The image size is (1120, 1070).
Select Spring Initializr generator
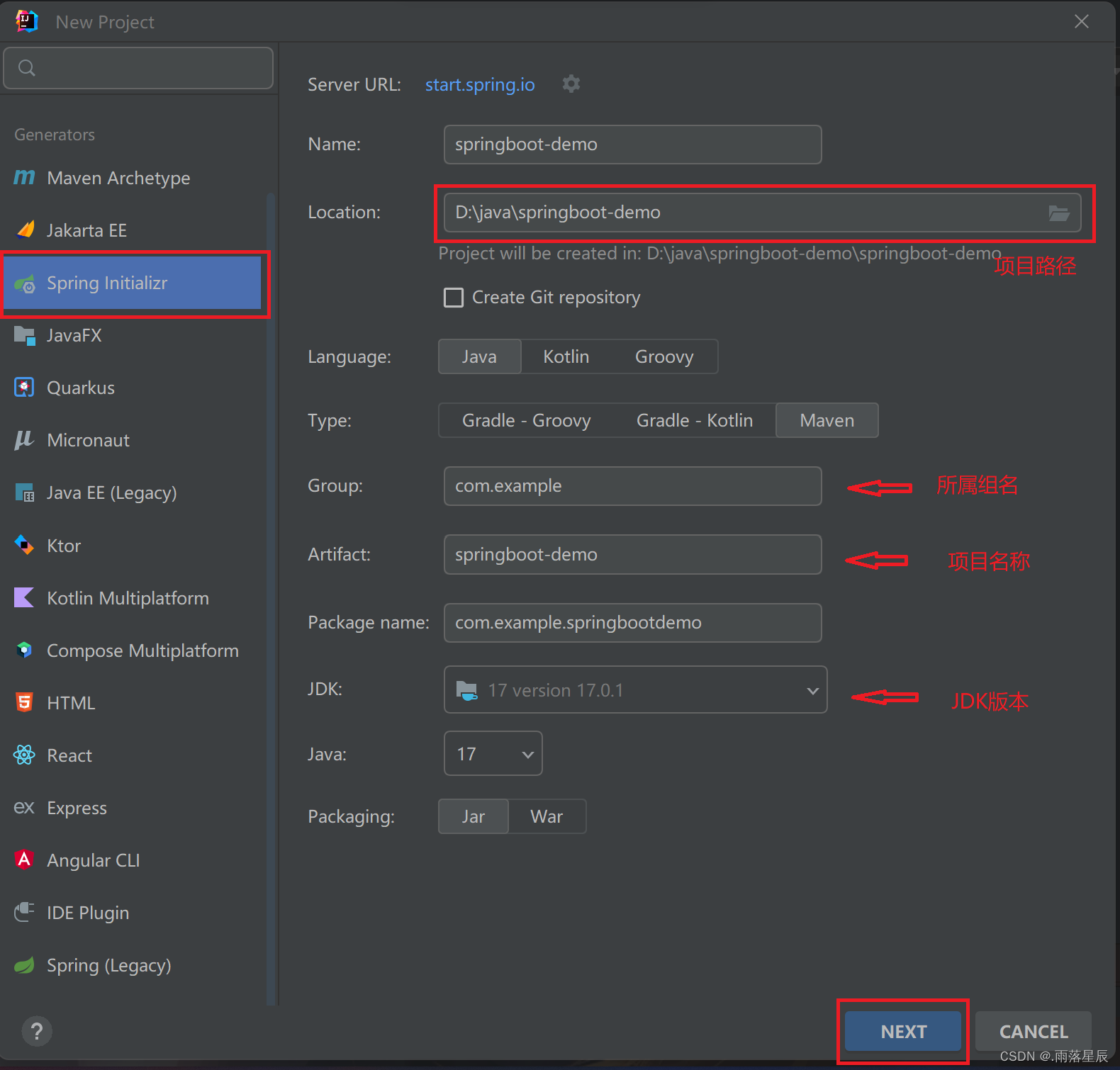pyautogui.click(x=133, y=283)
